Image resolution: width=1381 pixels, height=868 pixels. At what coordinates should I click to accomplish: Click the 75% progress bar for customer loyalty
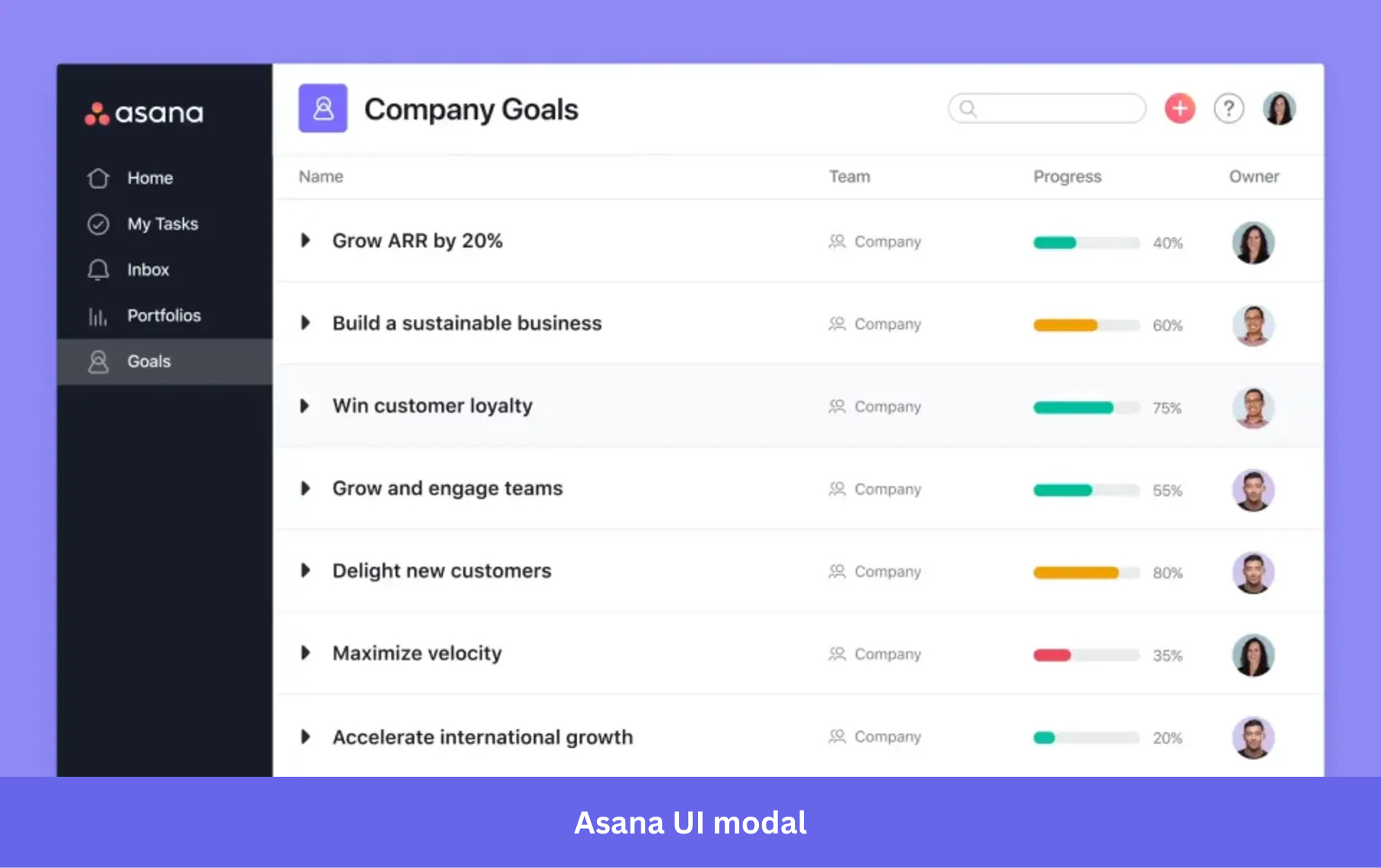(1086, 407)
